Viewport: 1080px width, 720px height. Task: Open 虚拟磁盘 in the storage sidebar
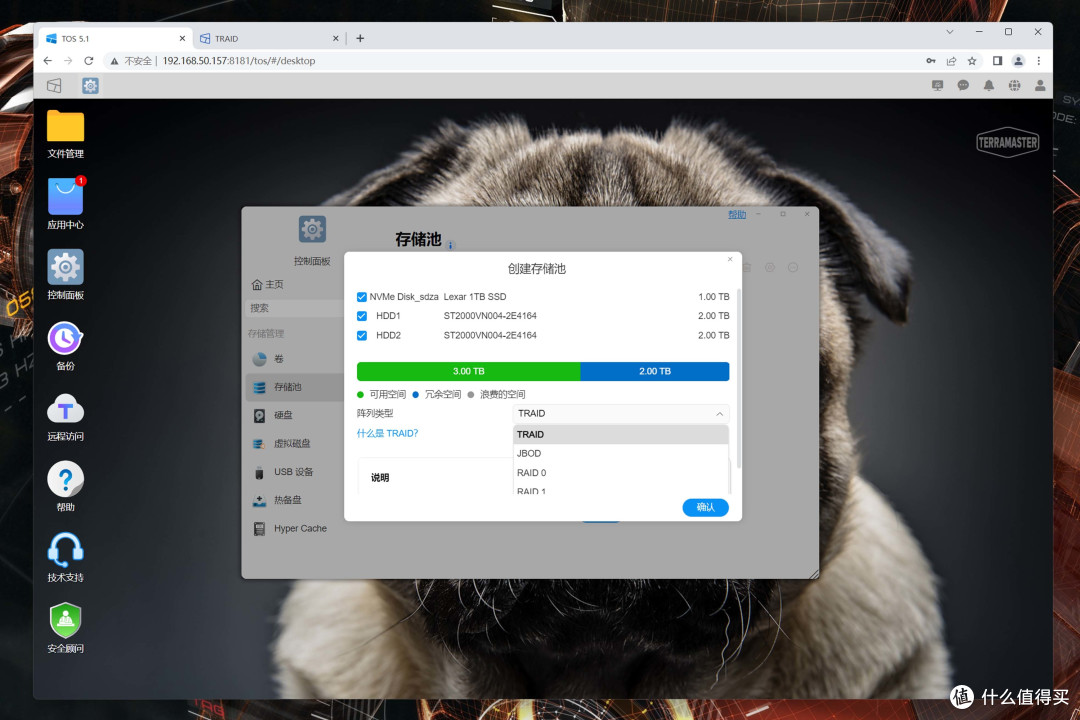point(294,444)
